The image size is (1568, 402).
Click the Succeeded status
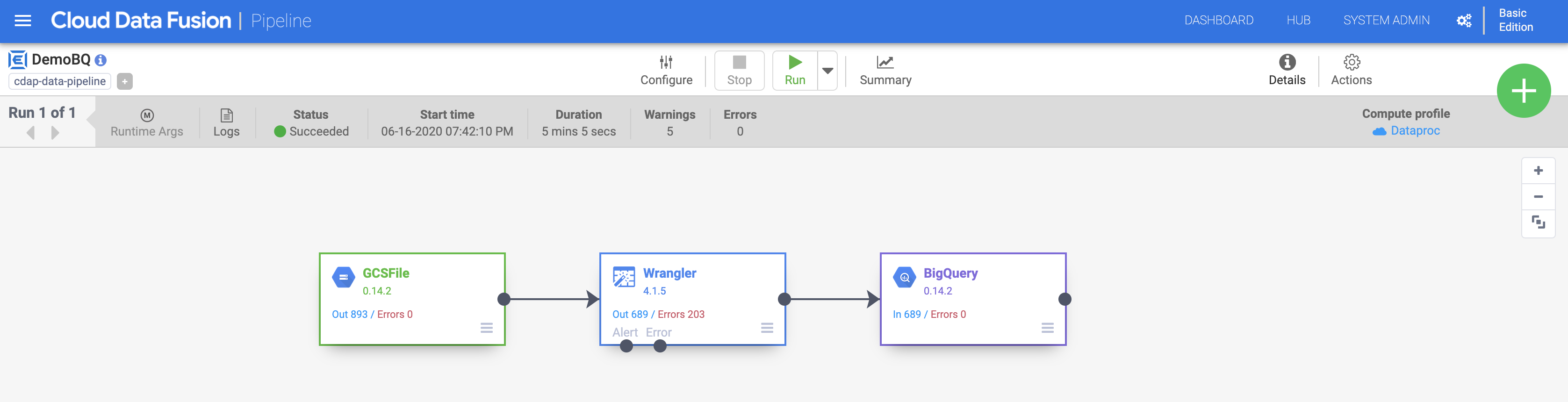coord(312,131)
